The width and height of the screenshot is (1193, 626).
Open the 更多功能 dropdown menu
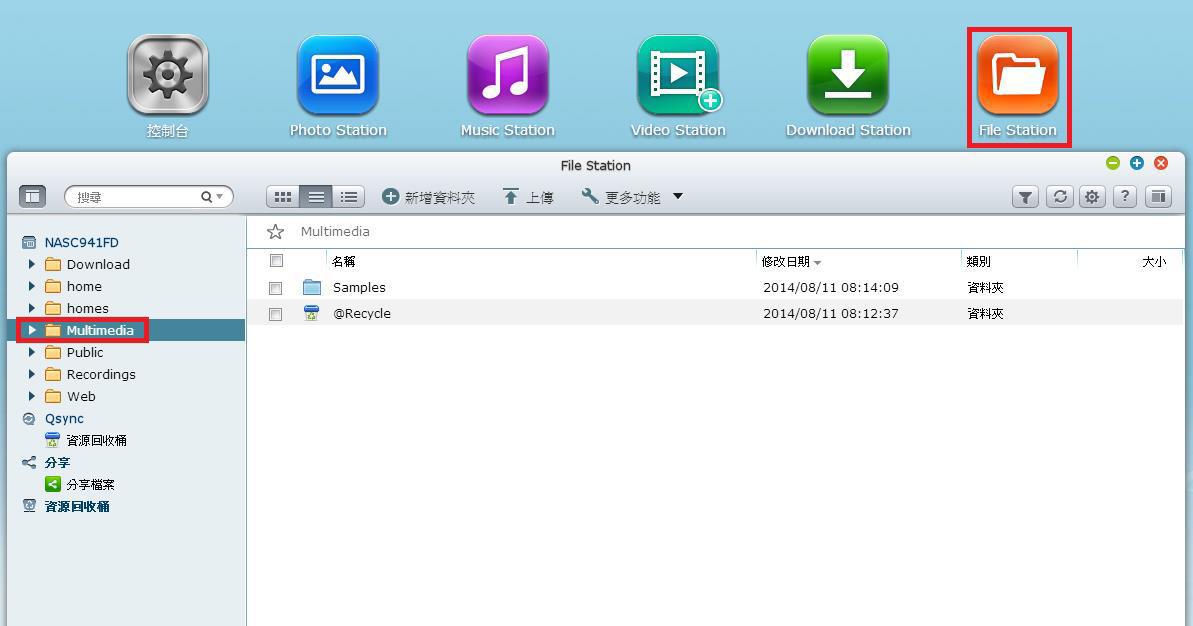pos(632,197)
